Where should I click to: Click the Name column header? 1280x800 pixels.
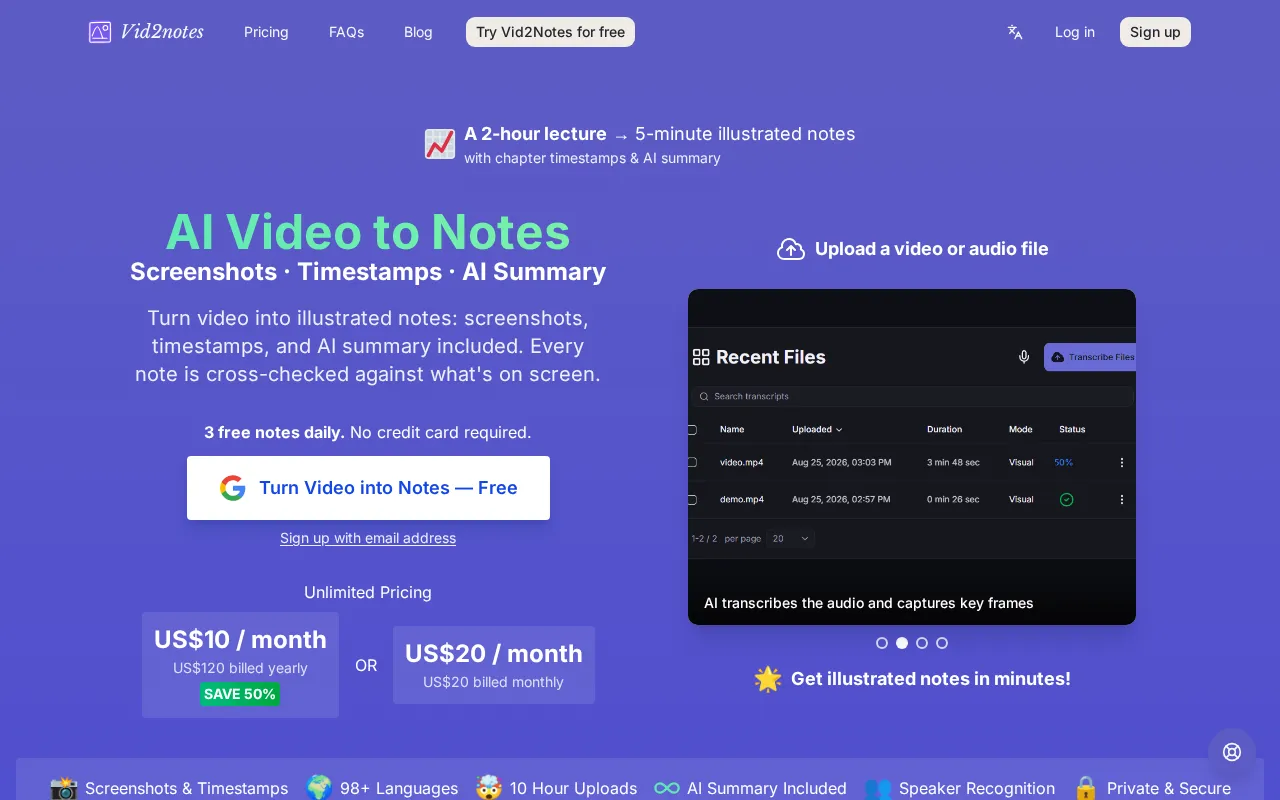coord(732,430)
